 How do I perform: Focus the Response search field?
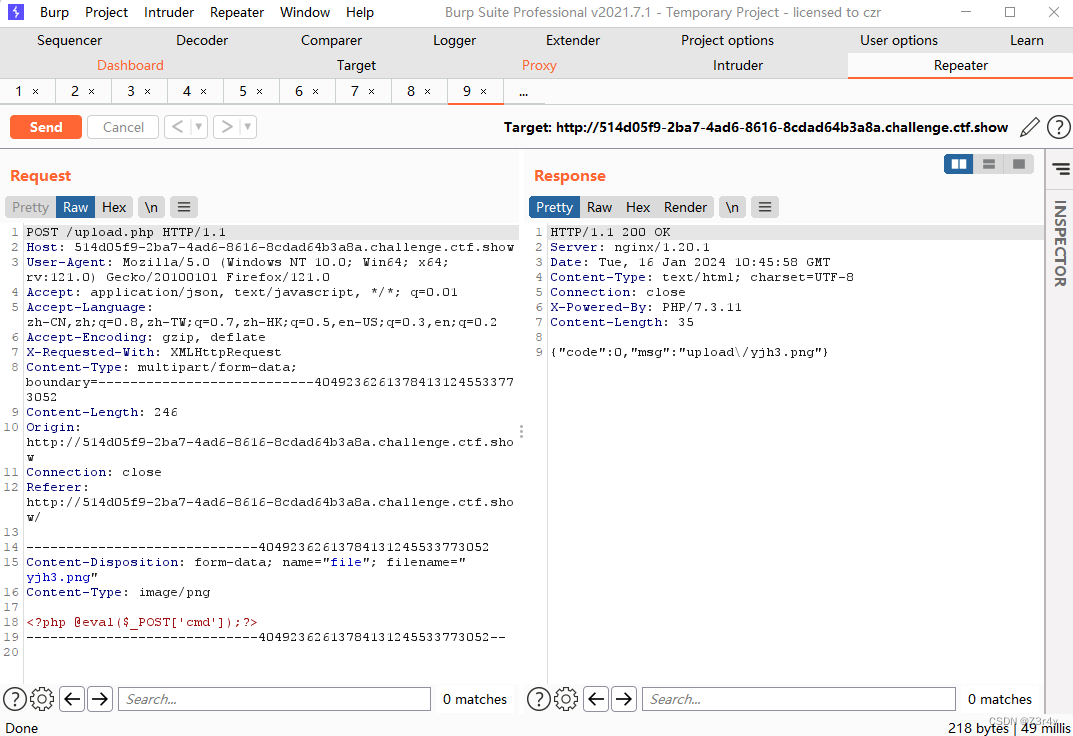(x=799, y=699)
